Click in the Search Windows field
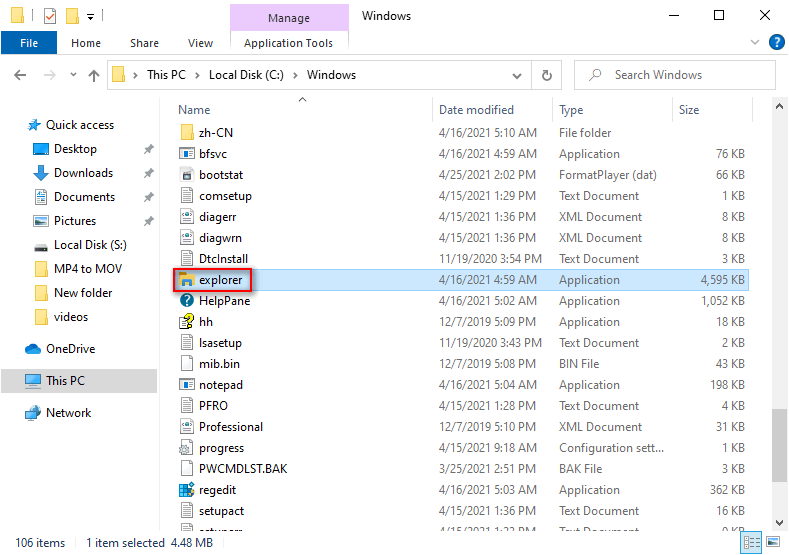The width and height of the screenshot is (789, 555). click(x=674, y=75)
